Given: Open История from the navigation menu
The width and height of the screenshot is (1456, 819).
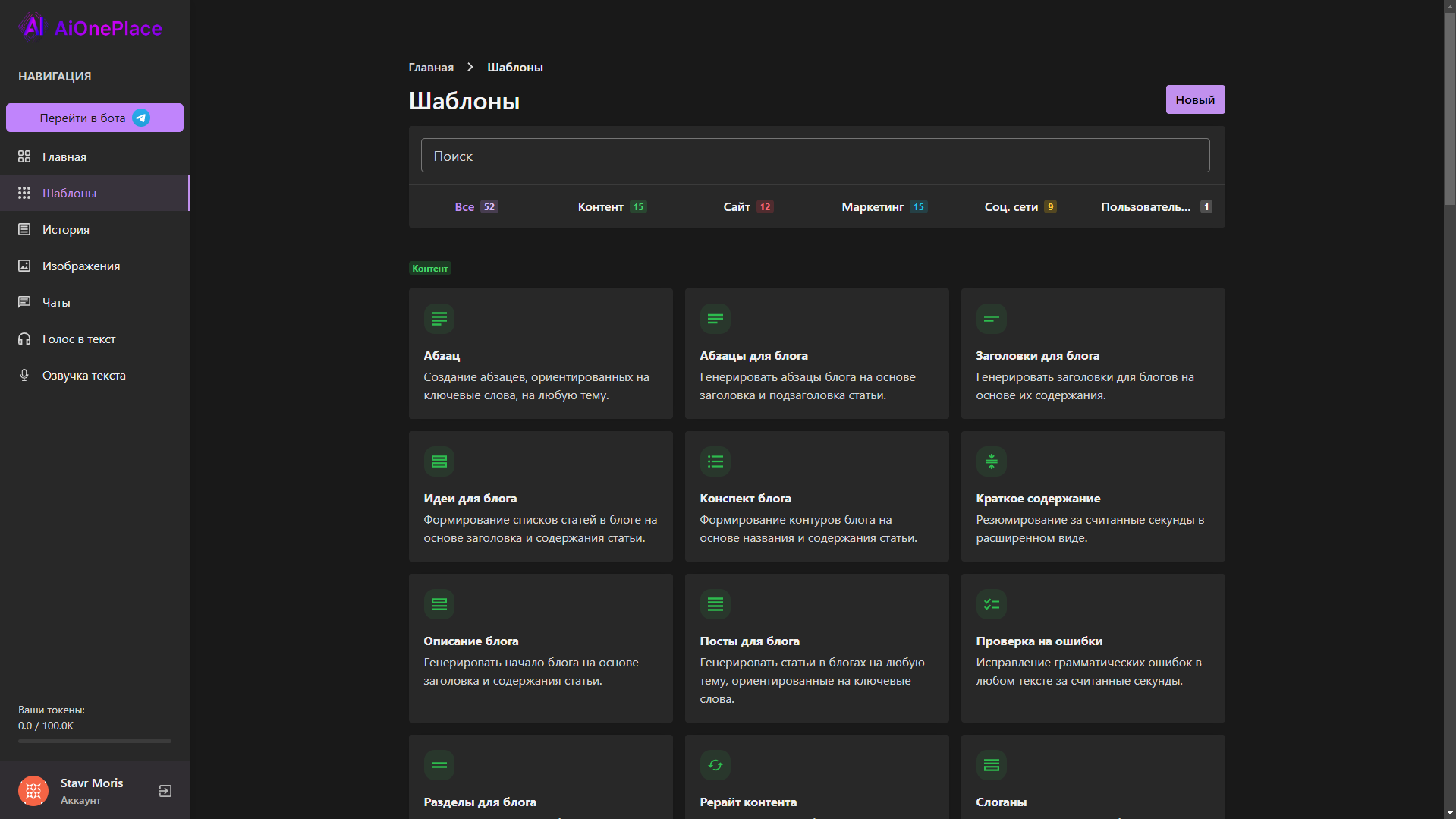Looking at the screenshot, I should point(66,230).
